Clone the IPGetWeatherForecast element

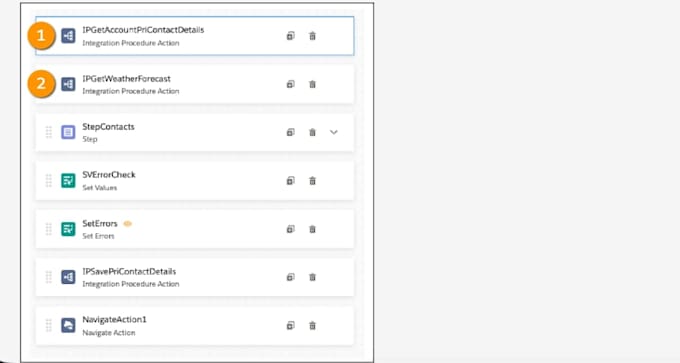291,84
